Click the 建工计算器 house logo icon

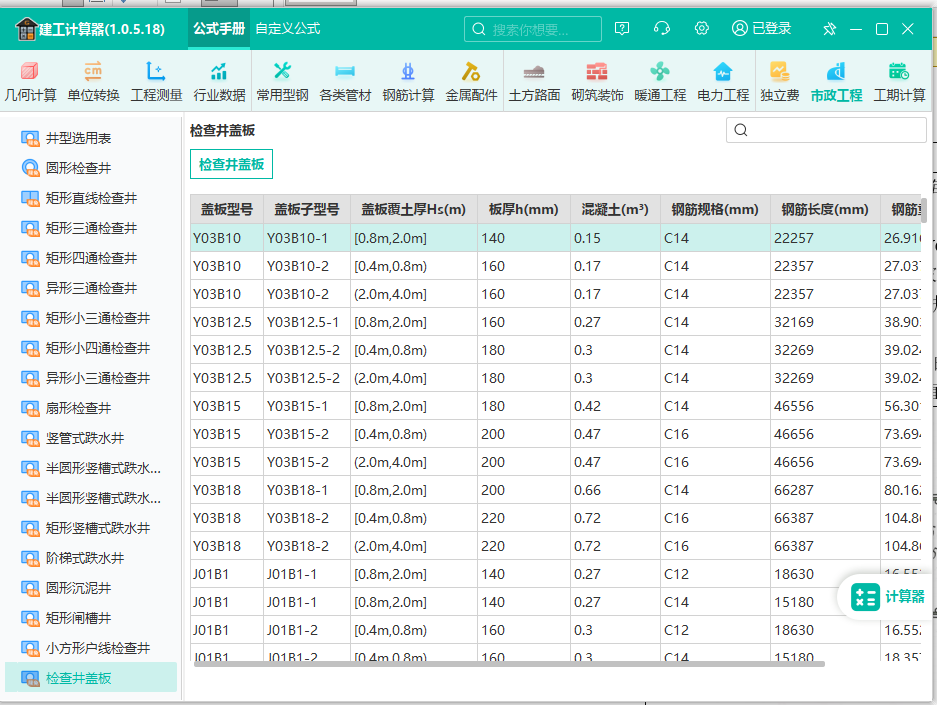tap(26, 29)
